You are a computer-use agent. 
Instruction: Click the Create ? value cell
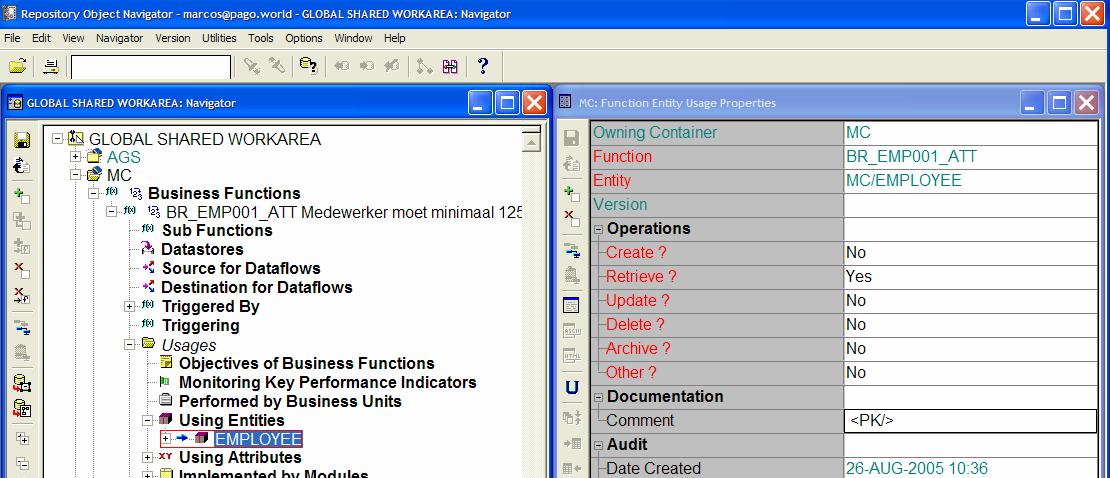coord(971,253)
